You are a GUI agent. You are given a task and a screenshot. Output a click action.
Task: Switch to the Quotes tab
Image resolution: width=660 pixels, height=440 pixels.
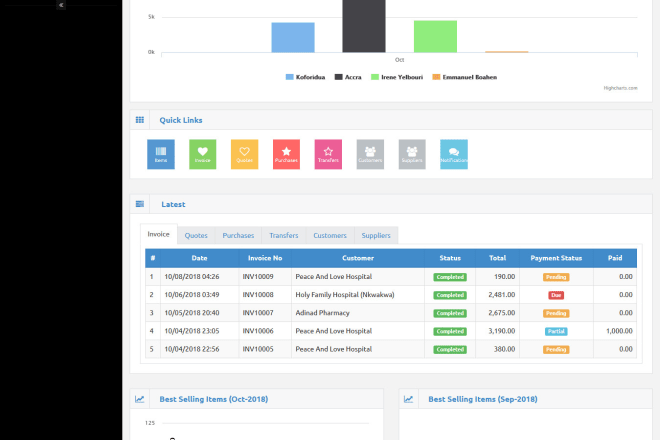point(196,235)
